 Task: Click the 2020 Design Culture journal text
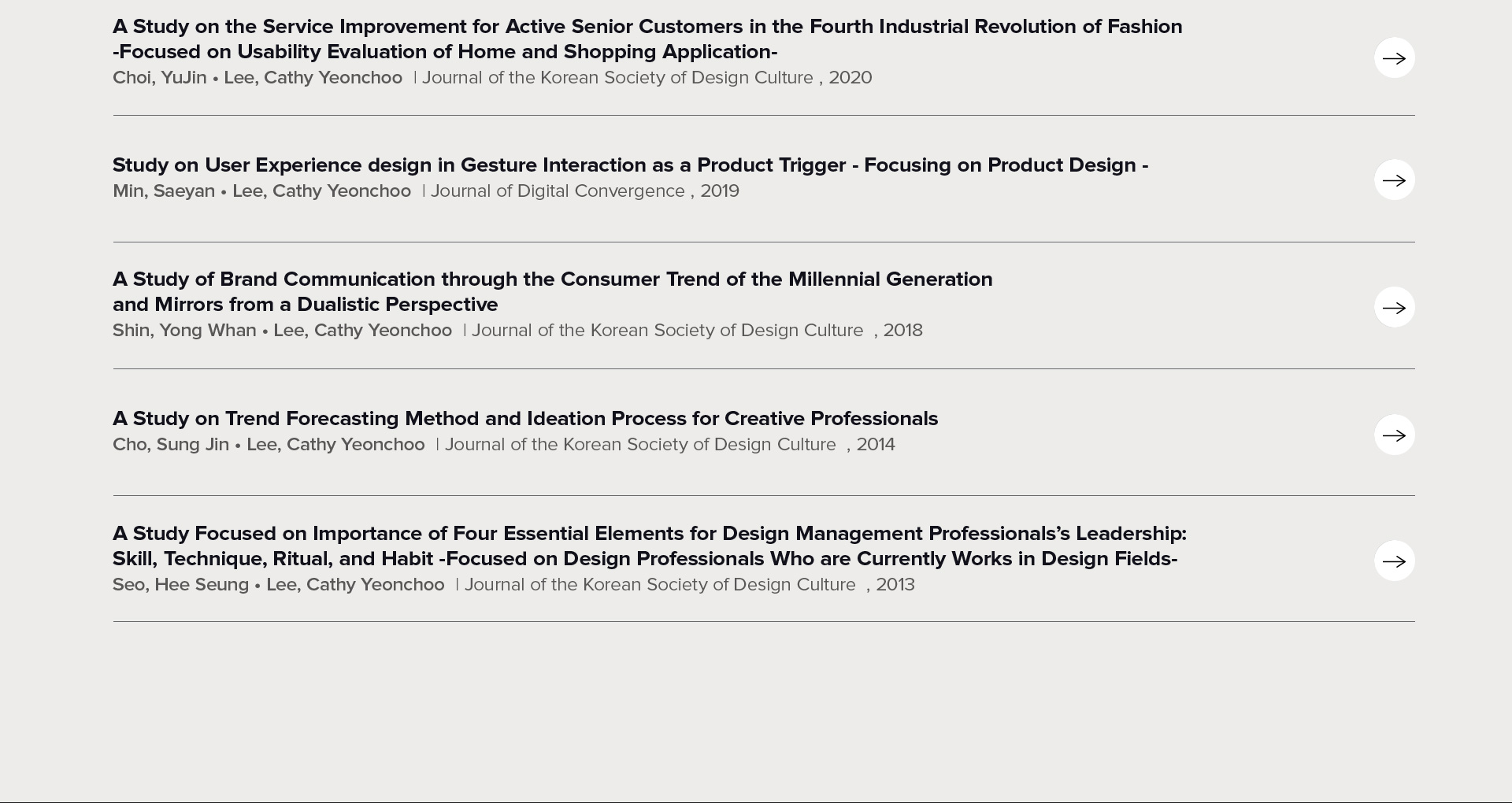(x=617, y=78)
